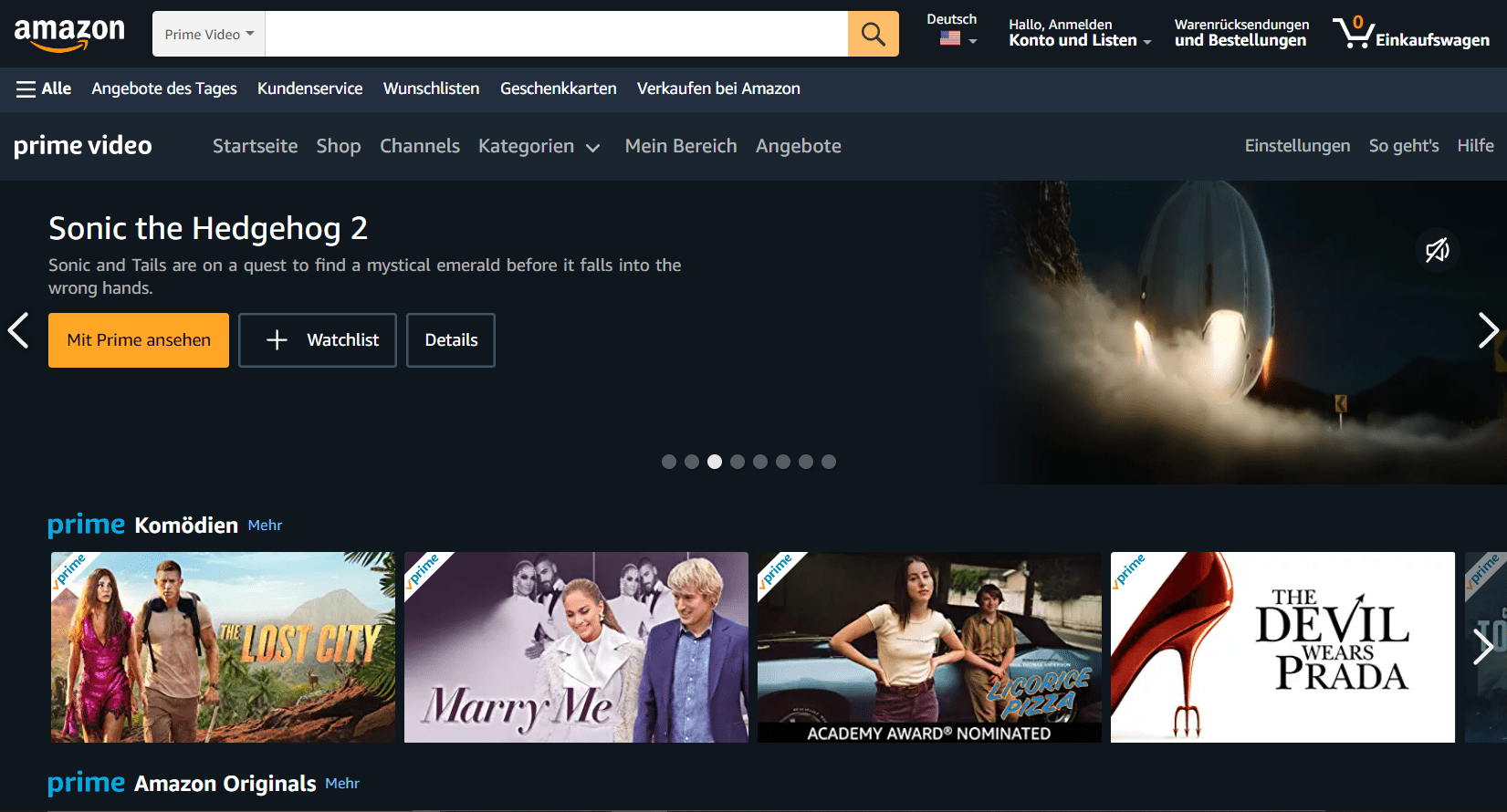Open Wunschlisten
The image size is (1507, 812).
(x=431, y=88)
